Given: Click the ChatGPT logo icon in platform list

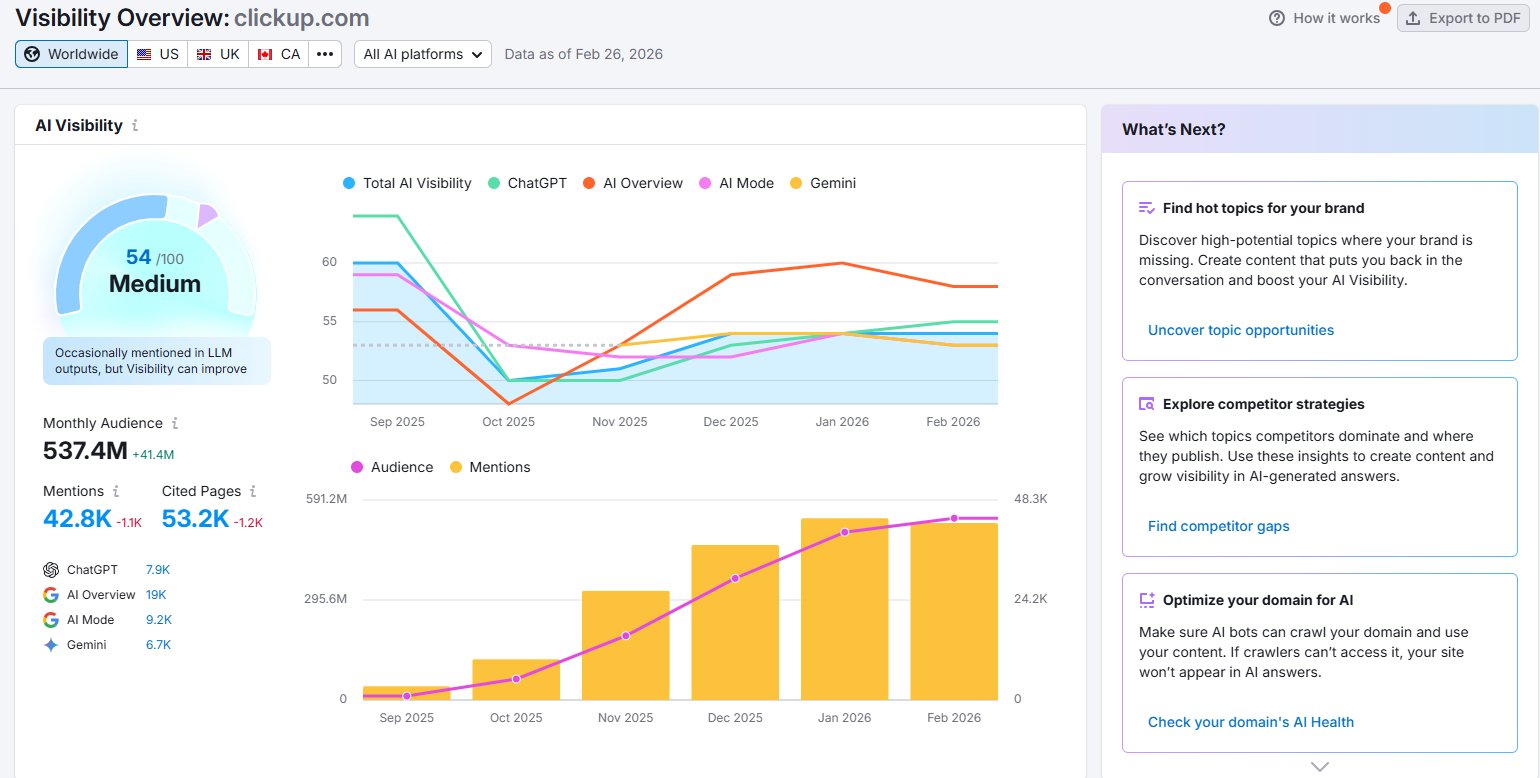Looking at the screenshot, I should [51, 570].
